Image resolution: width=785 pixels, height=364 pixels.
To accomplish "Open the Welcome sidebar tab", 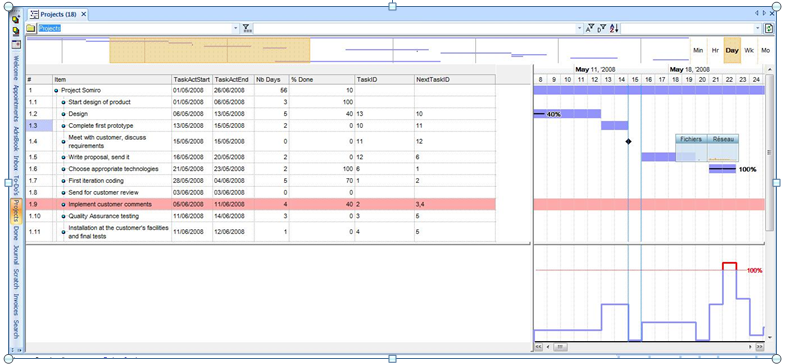I will point(16,68).
